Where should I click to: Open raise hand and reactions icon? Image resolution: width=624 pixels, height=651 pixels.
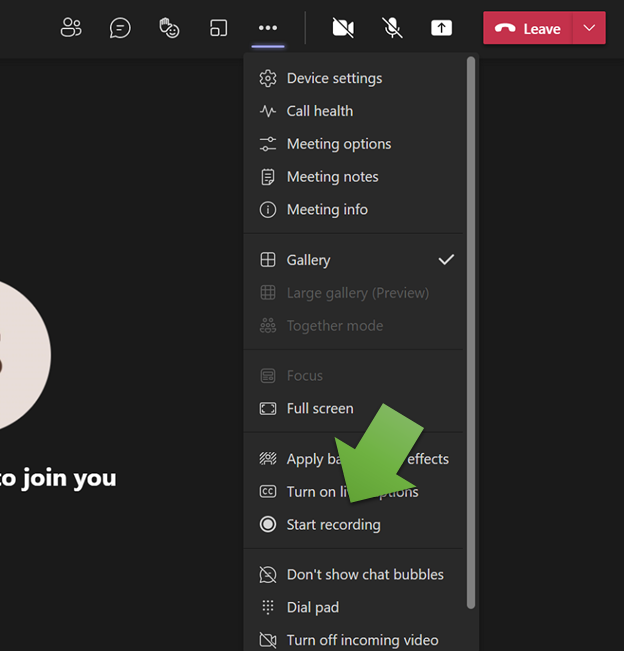pos(169,28)
